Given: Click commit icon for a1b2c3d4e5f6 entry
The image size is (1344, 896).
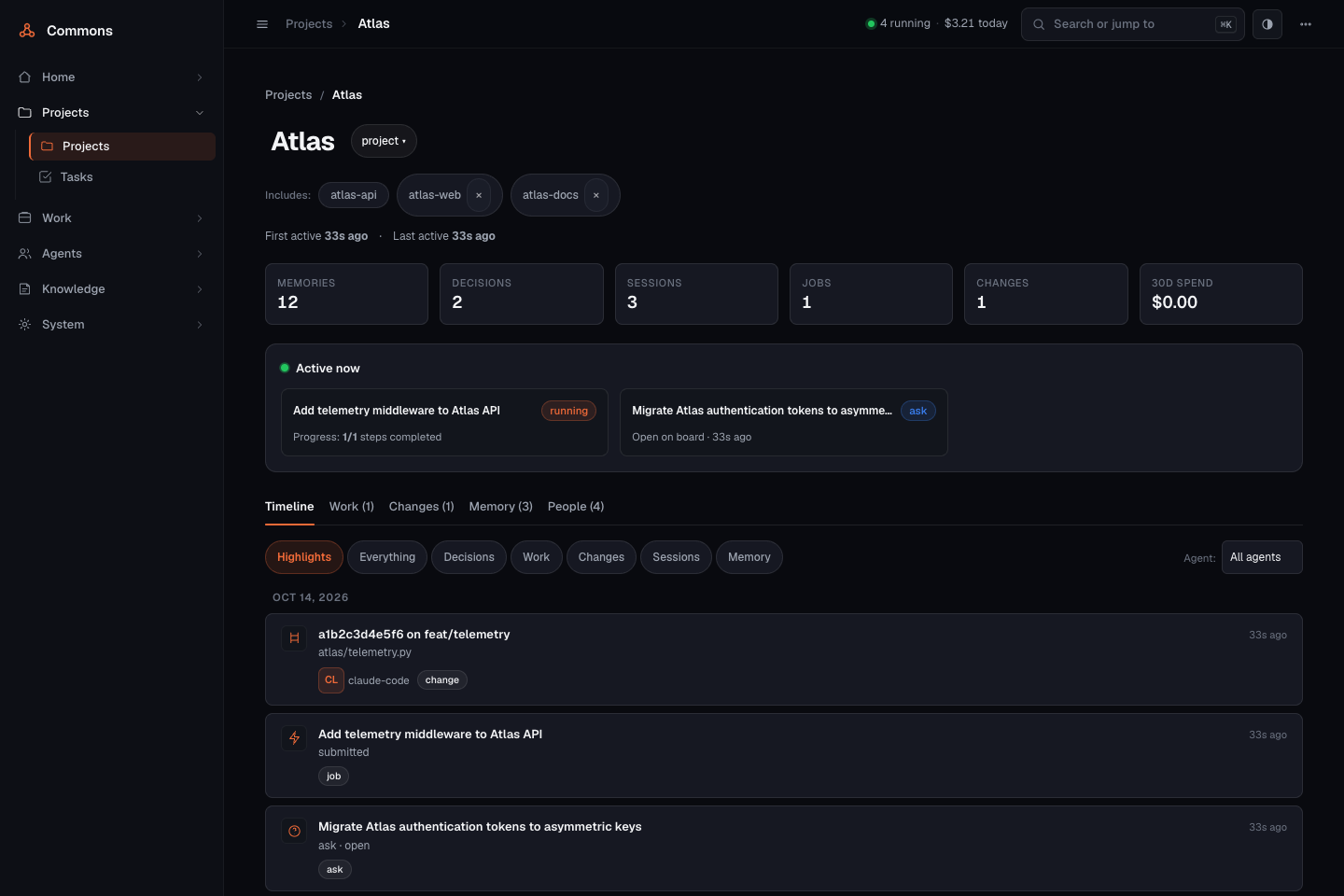Looking at the screenshot, I should tap(294, 638).
